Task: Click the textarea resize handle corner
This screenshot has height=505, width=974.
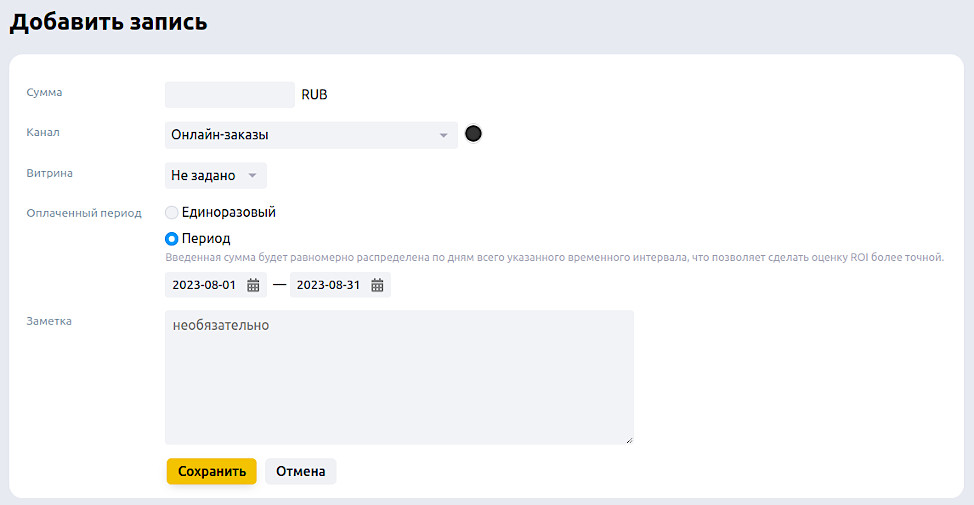Action: click(630, 440)
